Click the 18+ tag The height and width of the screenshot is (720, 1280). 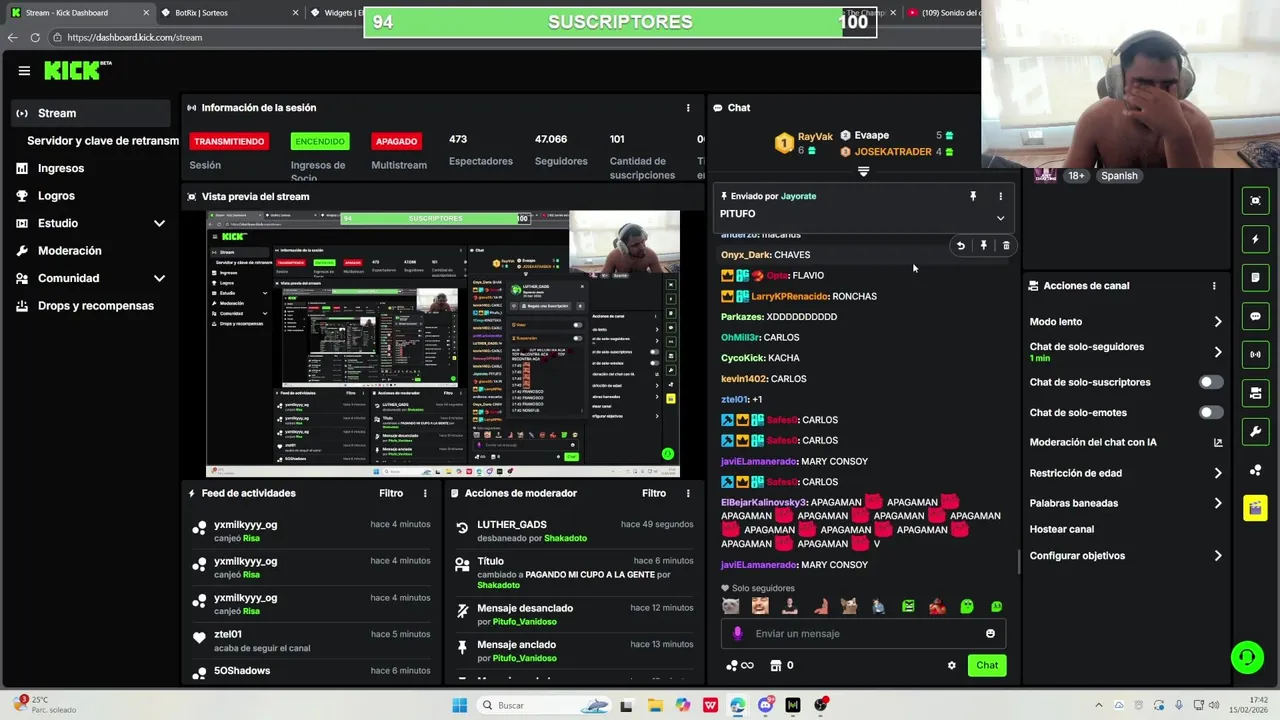[x=1076, y=176]
